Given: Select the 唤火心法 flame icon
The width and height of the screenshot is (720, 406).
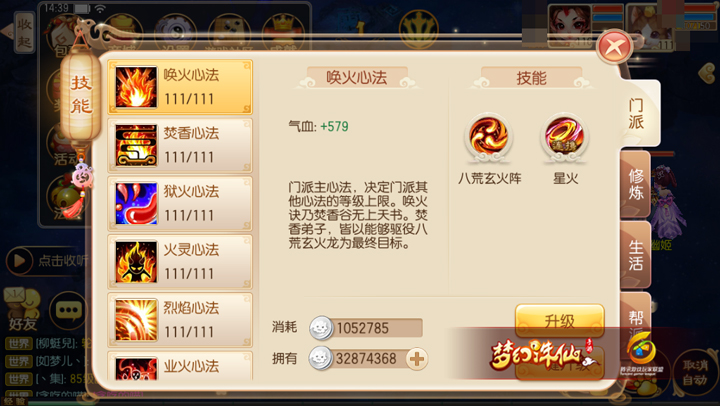Looking at the screenshot, I should (x=136, y=87).
